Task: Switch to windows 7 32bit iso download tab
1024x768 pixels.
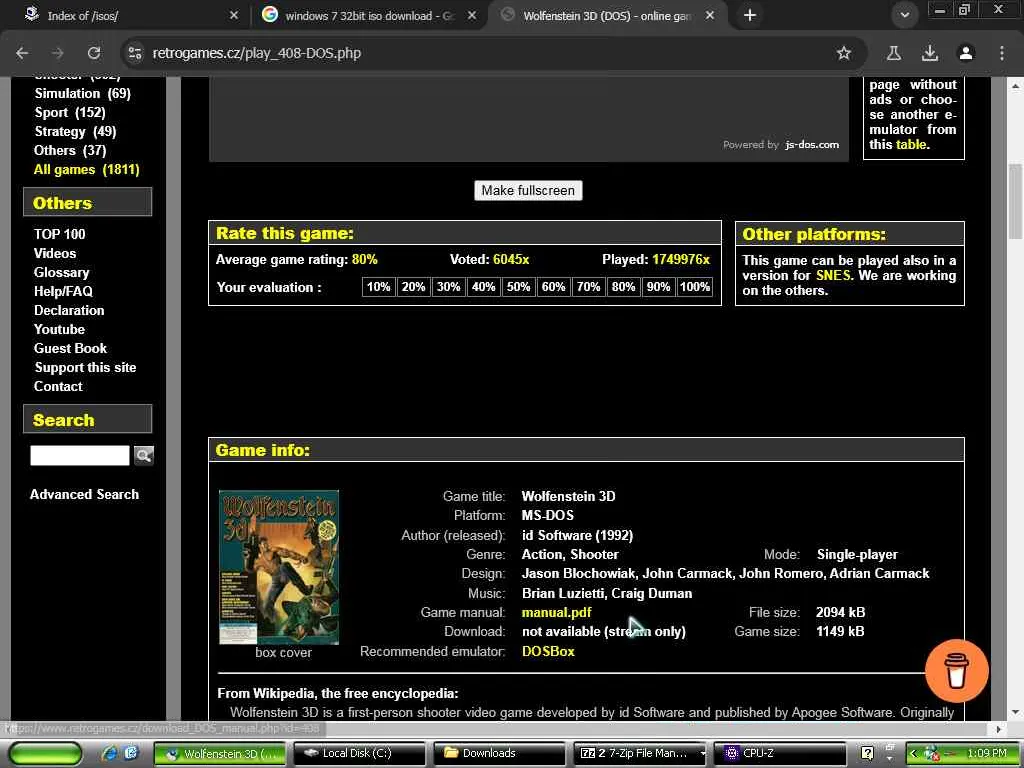Action: tap(367, 16)
